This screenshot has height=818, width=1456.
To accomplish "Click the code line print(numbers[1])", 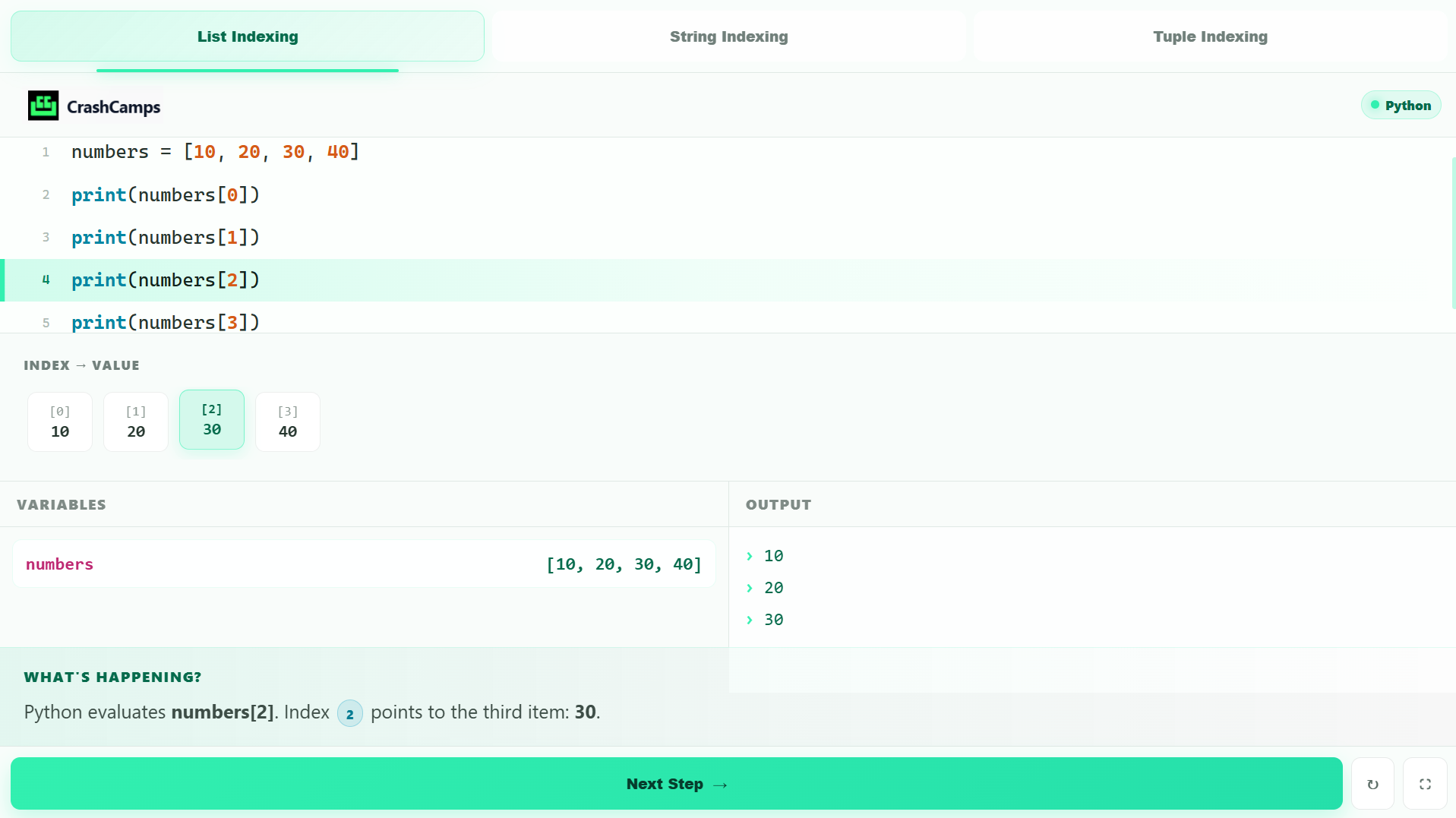I will coord(166,238).
